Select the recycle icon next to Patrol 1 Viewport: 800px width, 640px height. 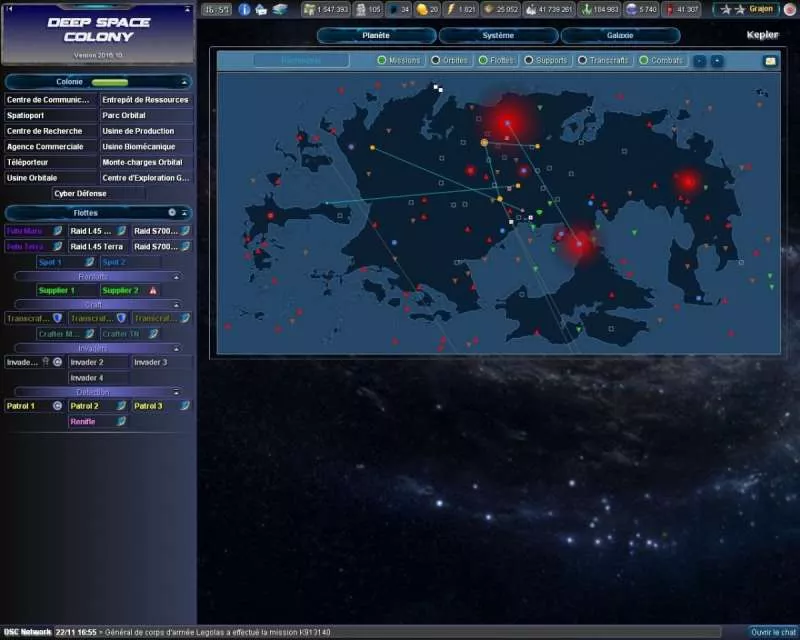(57, 404)
